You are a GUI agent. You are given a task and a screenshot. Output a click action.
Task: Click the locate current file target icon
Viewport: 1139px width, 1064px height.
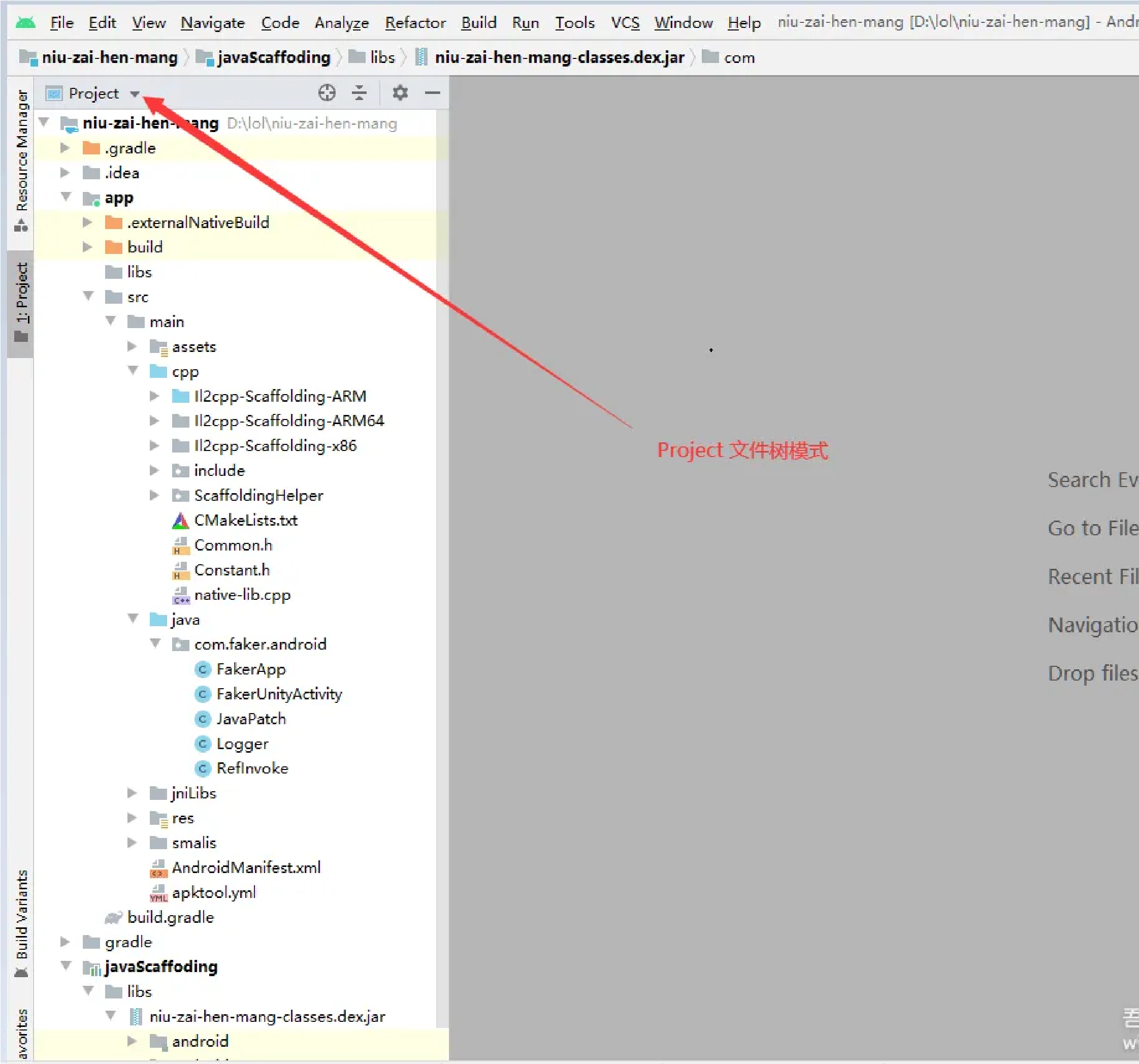point(327,93)
